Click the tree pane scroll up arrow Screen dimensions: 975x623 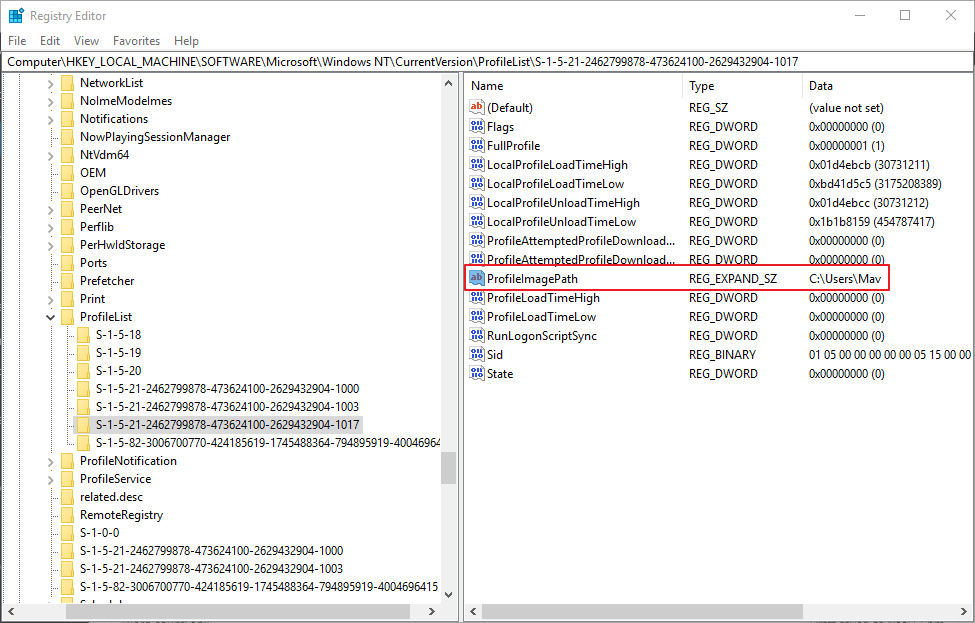coord(448,83)
